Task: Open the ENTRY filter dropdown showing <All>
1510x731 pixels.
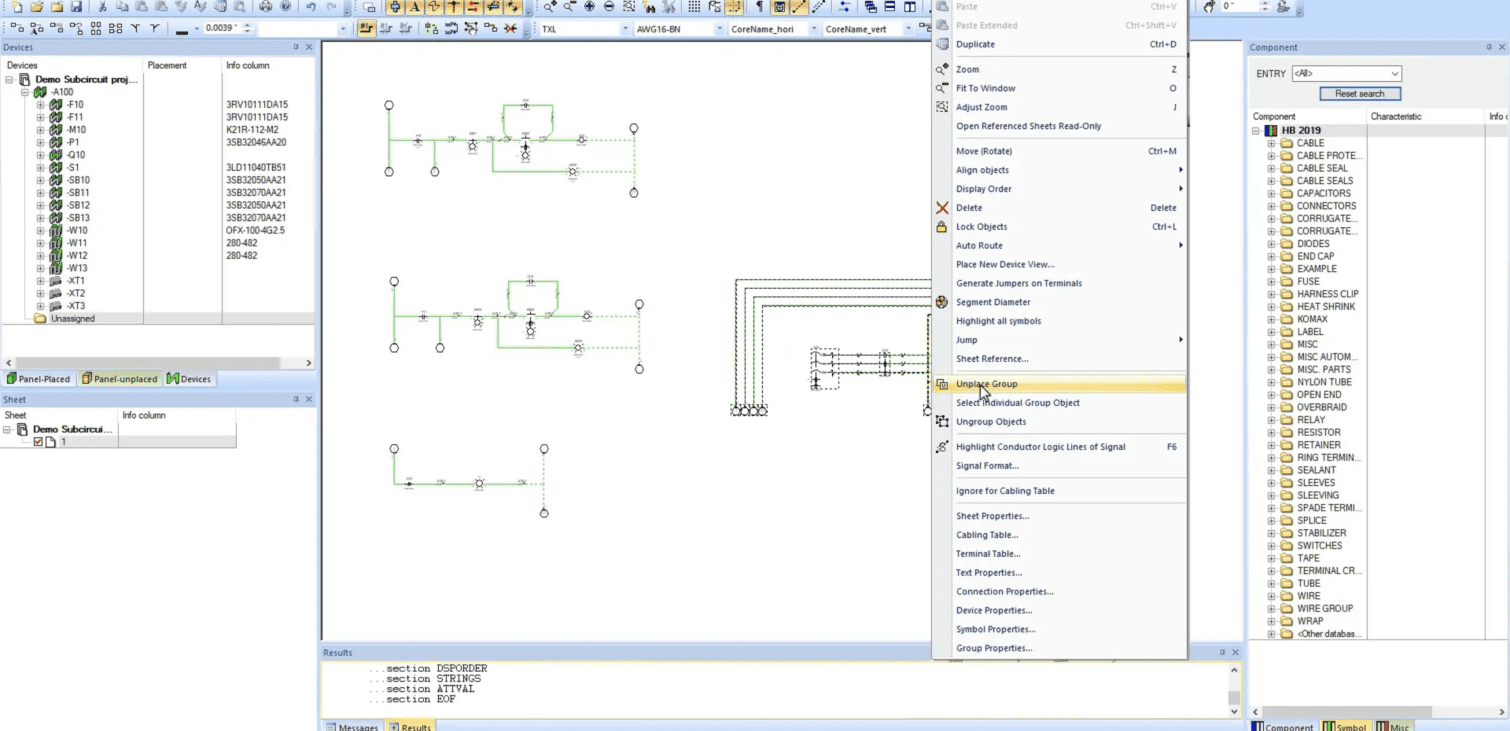Action: pos(1393,73)
